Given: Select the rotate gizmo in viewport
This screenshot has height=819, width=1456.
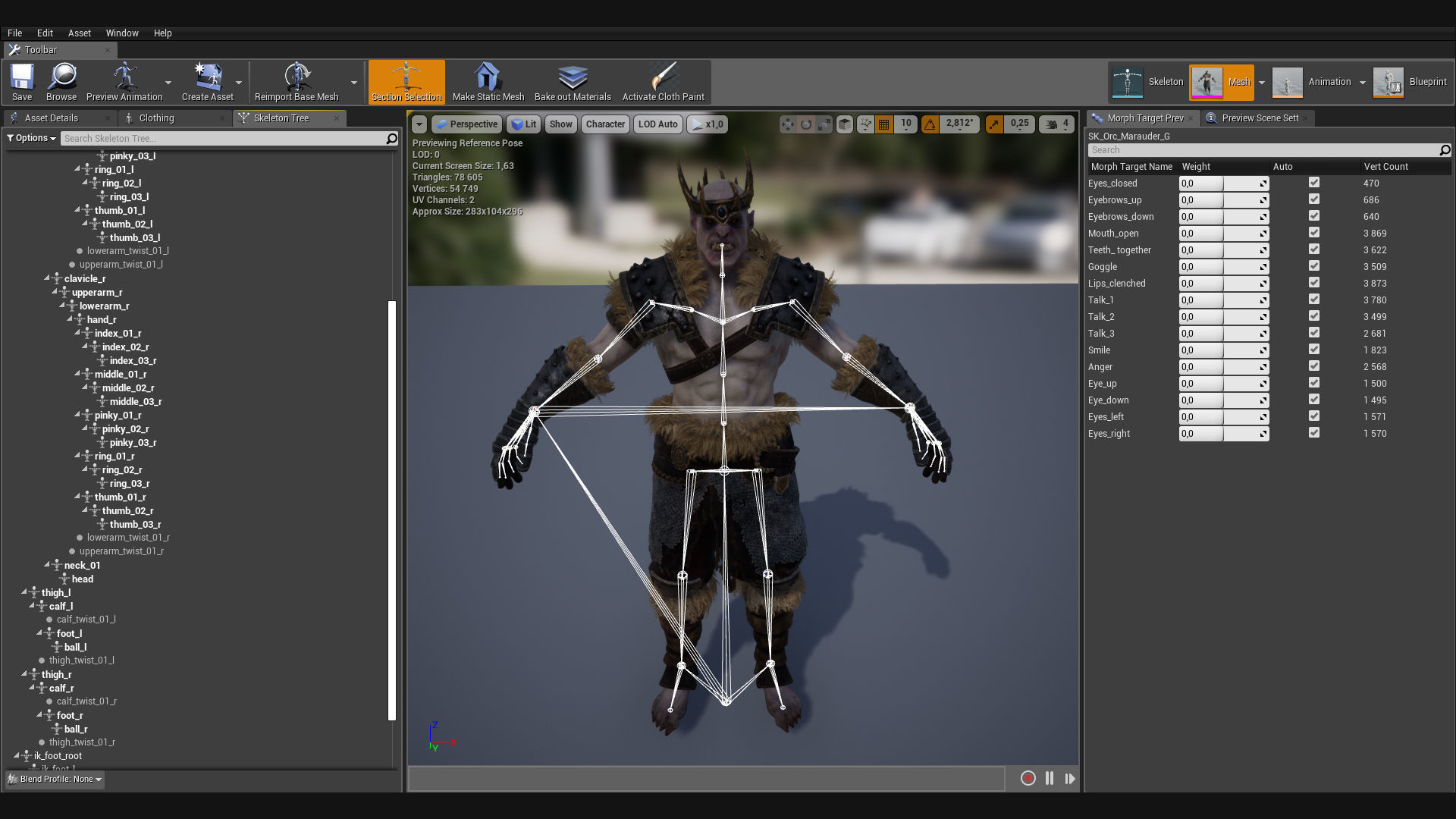Looking at the screenshot, I should click(806, 124).
